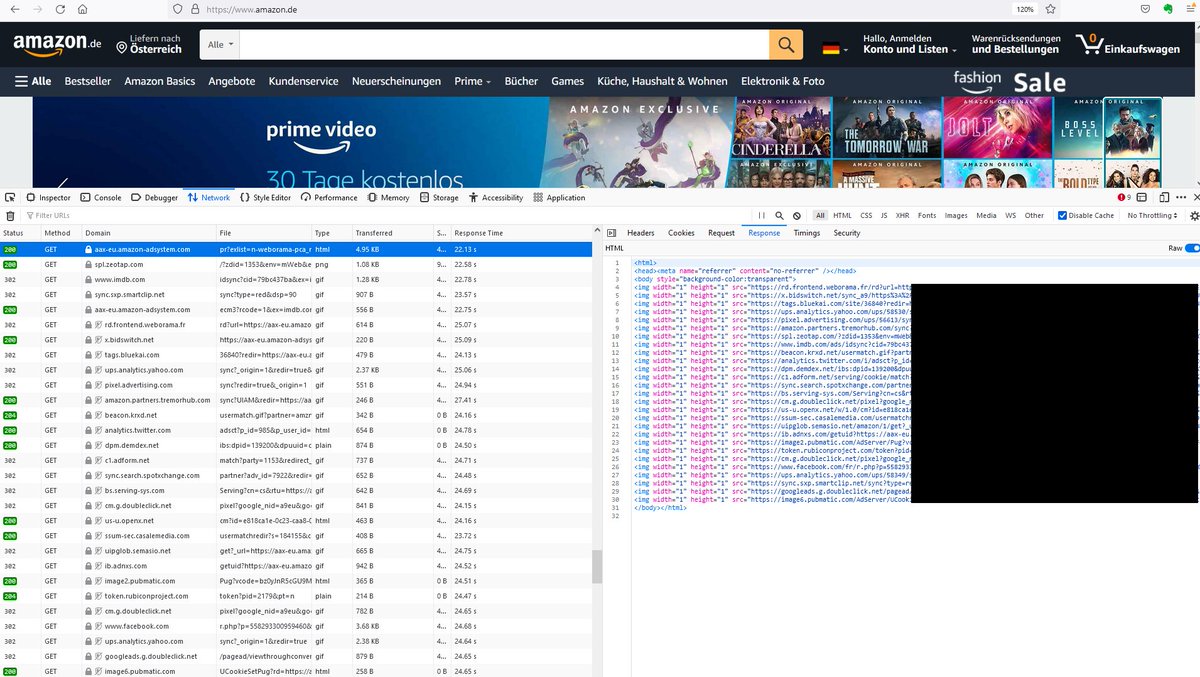Open the request blocking icon
This screenshot has height=677, width=1200.
pyautogui.click(x=796, y=215)
